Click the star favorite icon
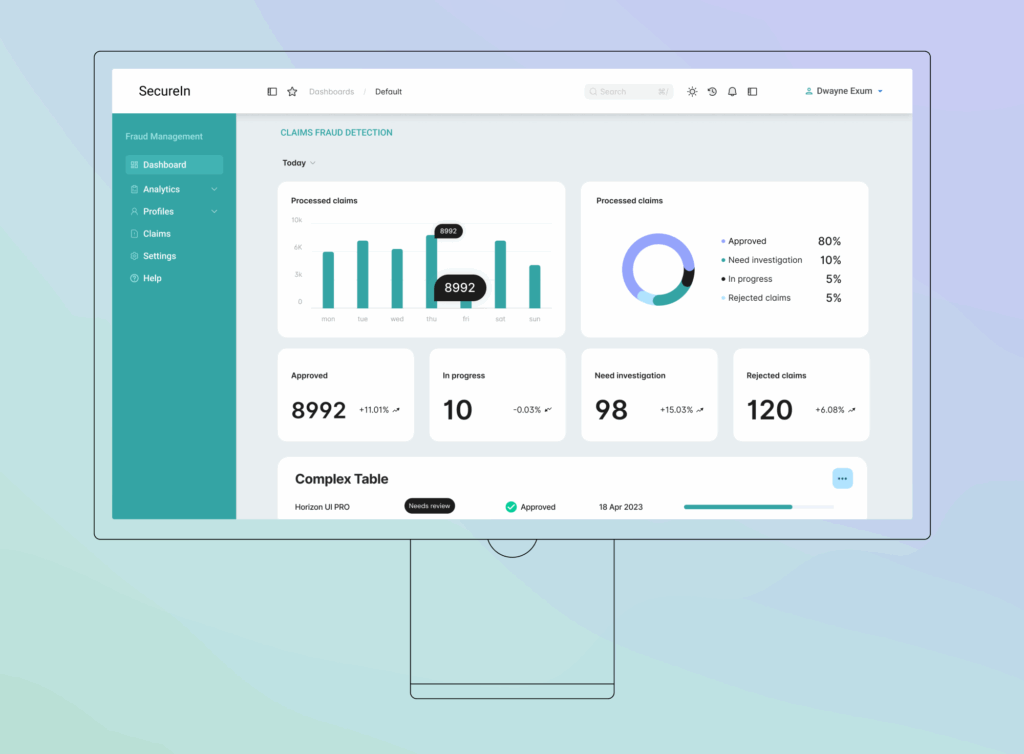This screenshot has width=1024, height=754. click(292, 92)
